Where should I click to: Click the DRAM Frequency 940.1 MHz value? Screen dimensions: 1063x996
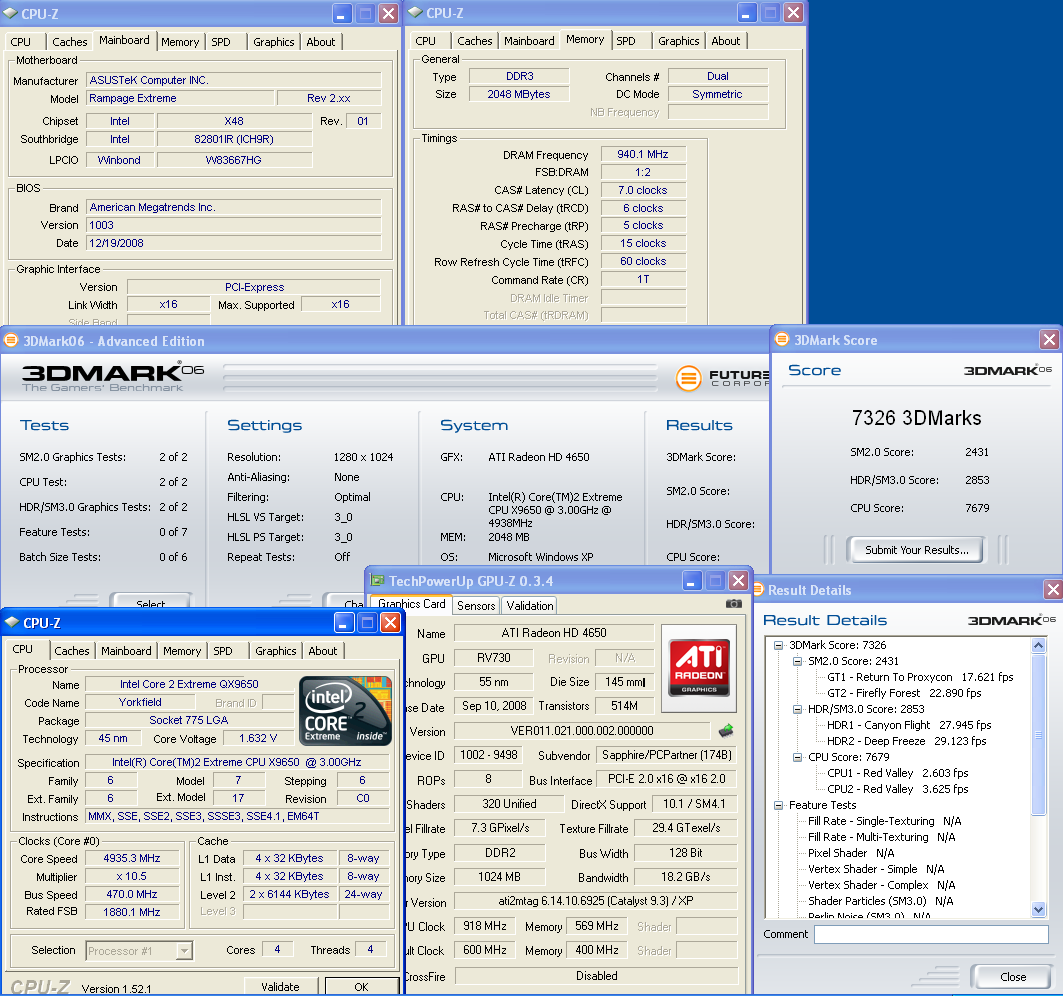pyautogui.click(x=643, y=155)
